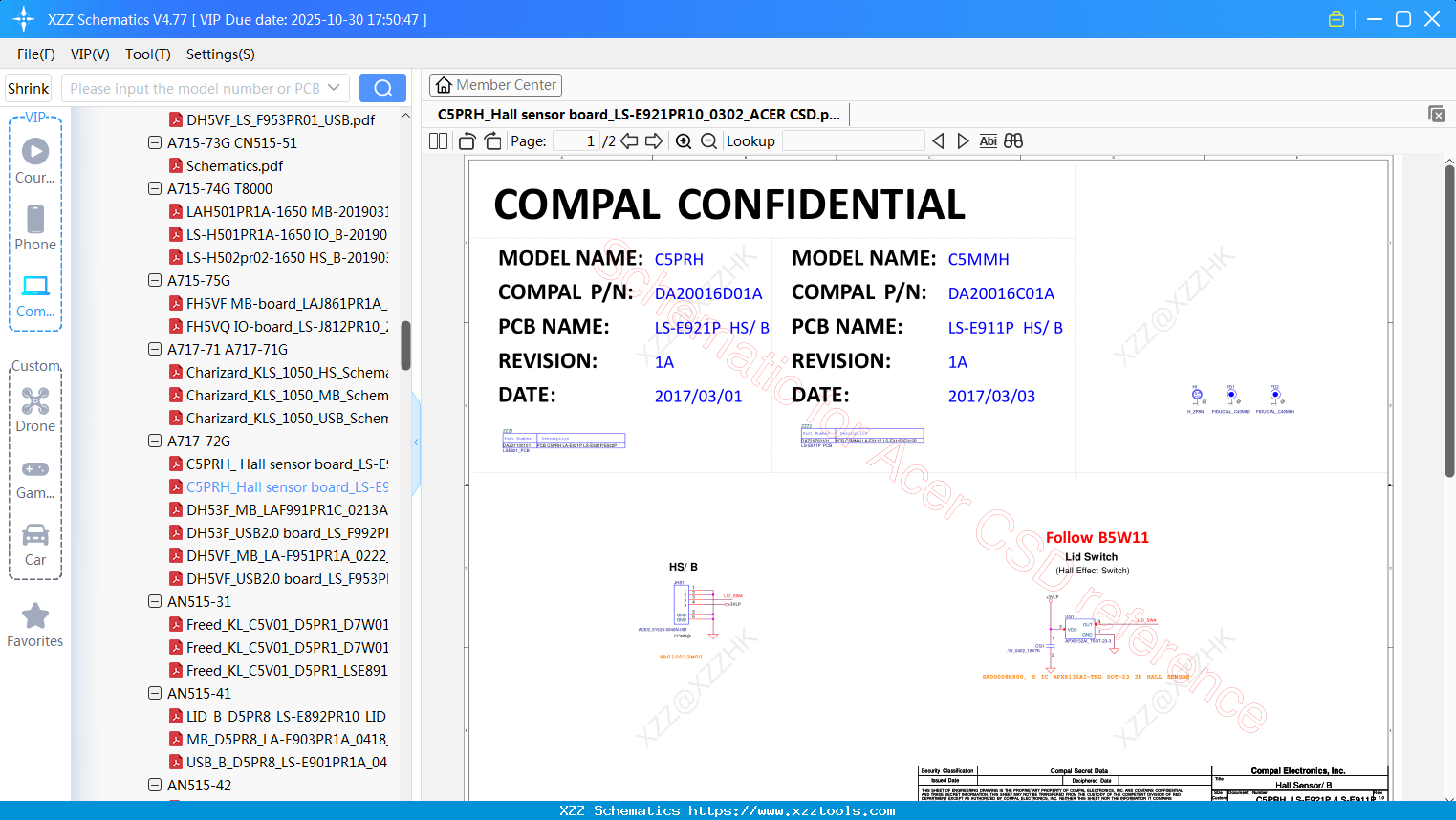Screen dimensions: 1456x820
Task: Select the C5PRH_Hall sensor board document tab
Action: [x=639, y=115]
